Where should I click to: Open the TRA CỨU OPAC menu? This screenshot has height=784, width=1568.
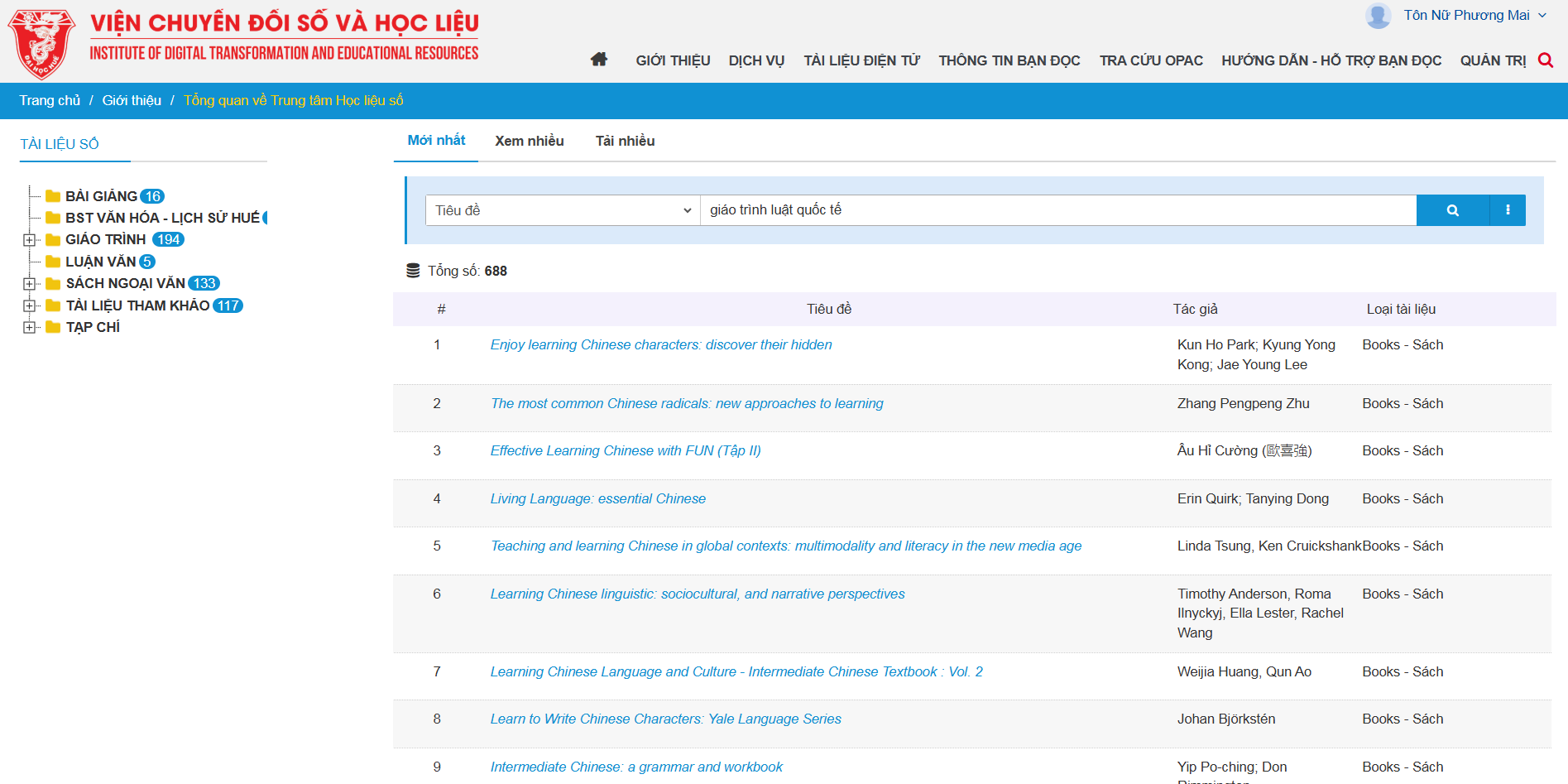coord(1150,60)
